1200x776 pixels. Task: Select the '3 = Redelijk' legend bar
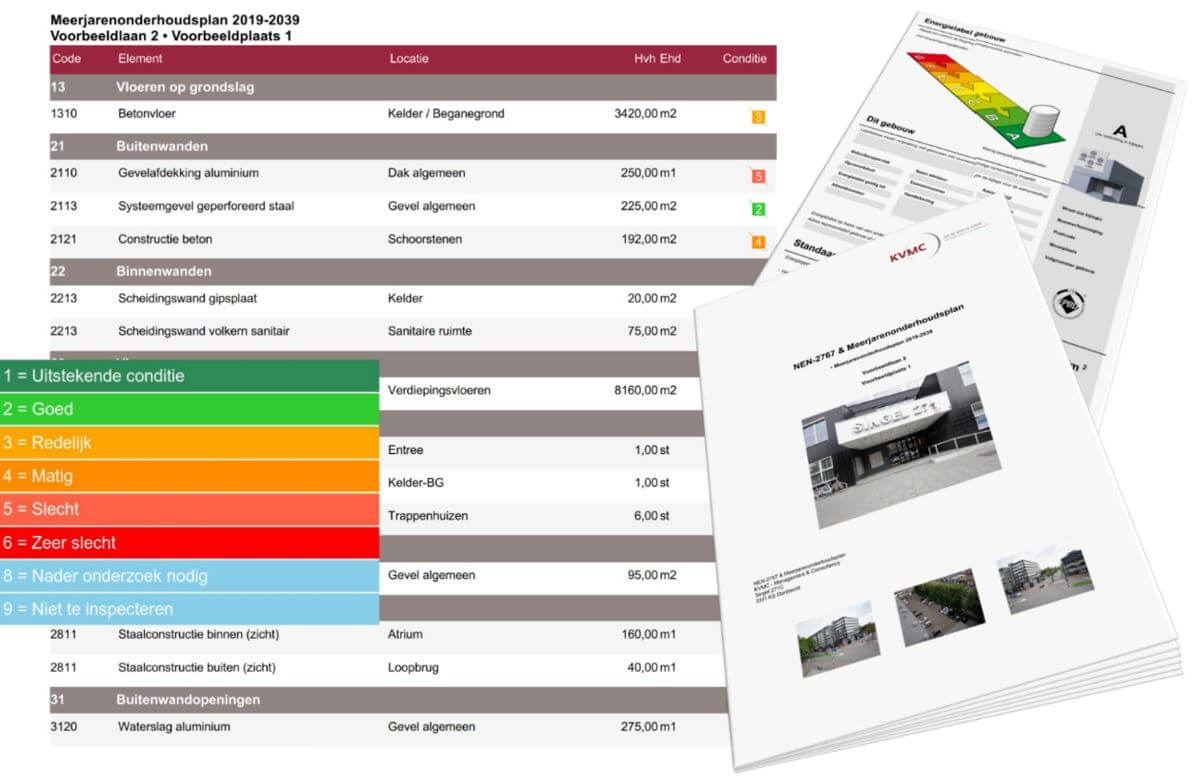190,443
